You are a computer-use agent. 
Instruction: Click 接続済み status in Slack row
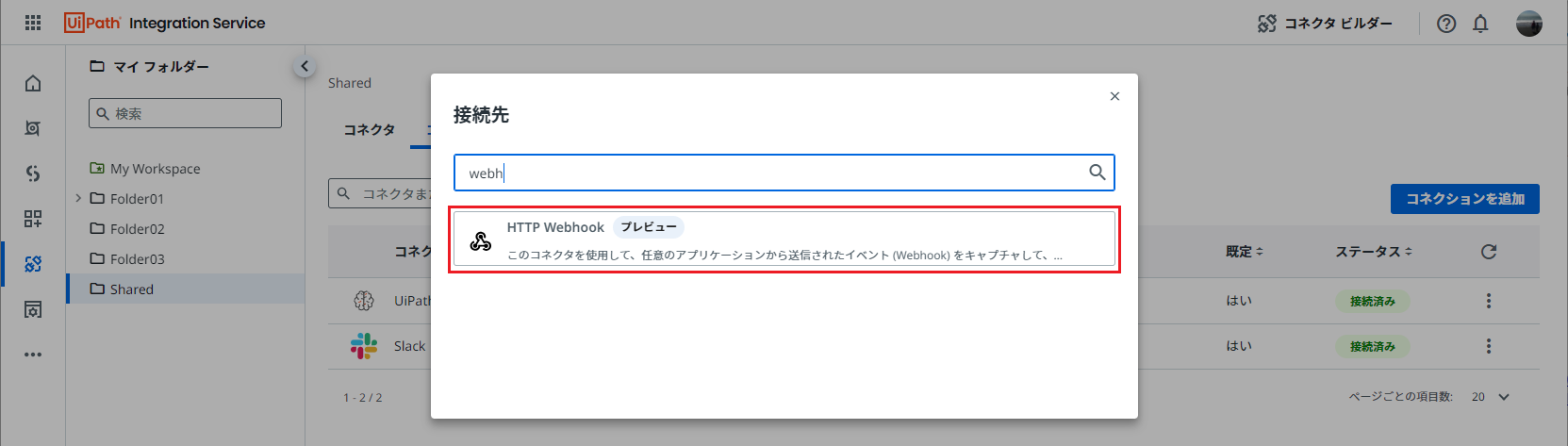pyautogui.click(x=1372, y=347)
